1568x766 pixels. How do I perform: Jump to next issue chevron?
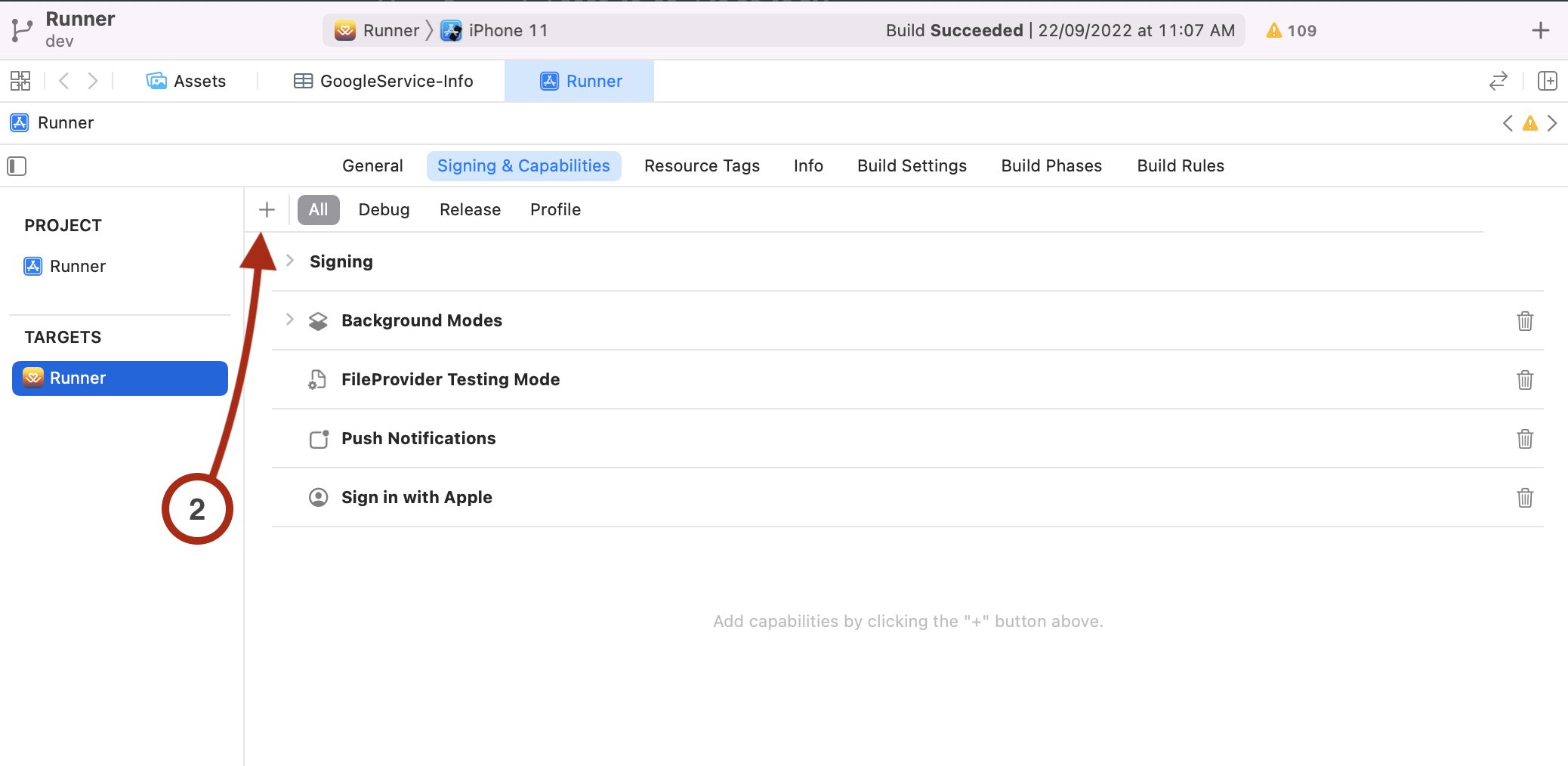click(x=1552, y=123)
